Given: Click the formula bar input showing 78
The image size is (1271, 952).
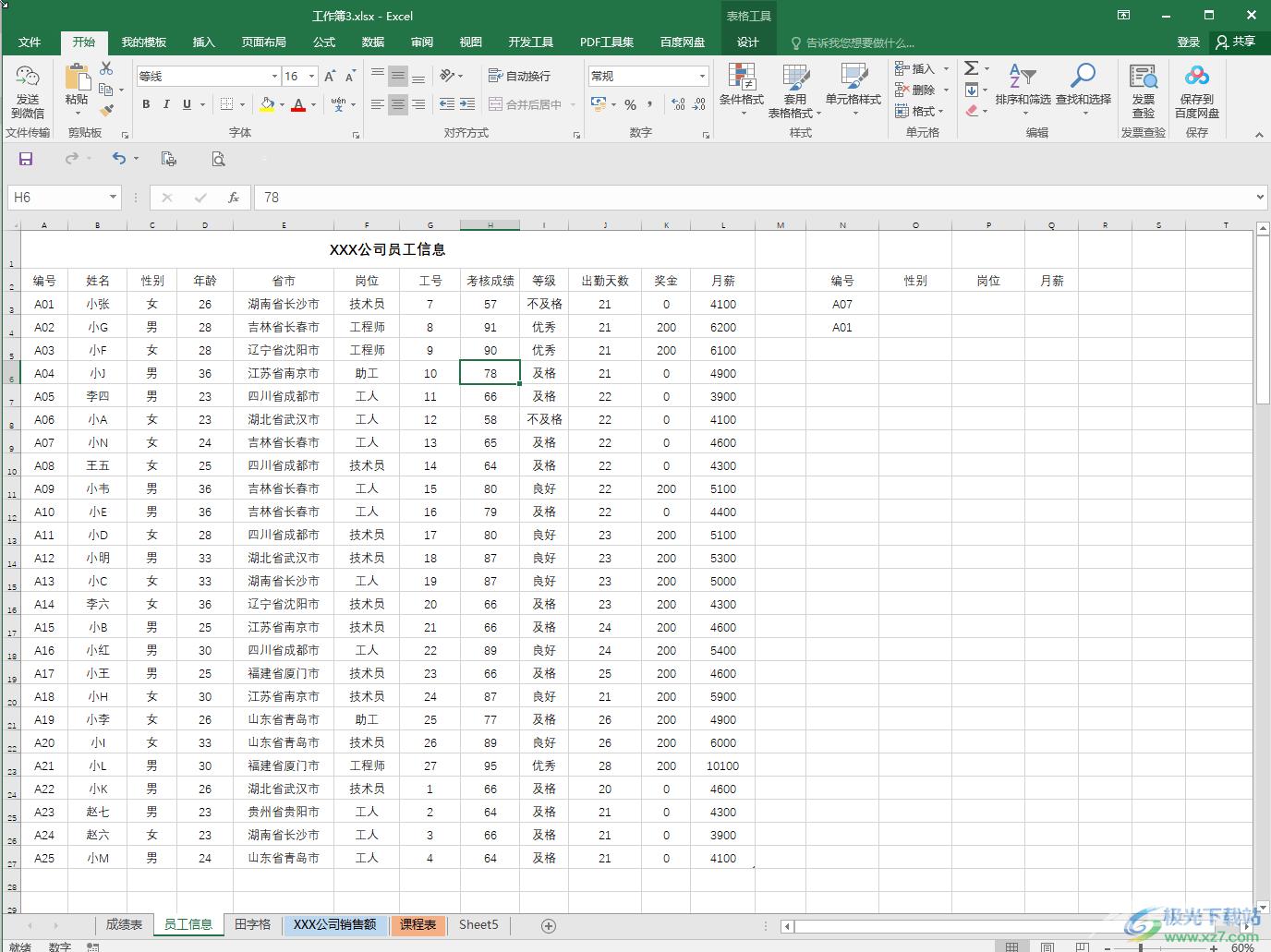Looking at the screenshot, I should point(739,197).
